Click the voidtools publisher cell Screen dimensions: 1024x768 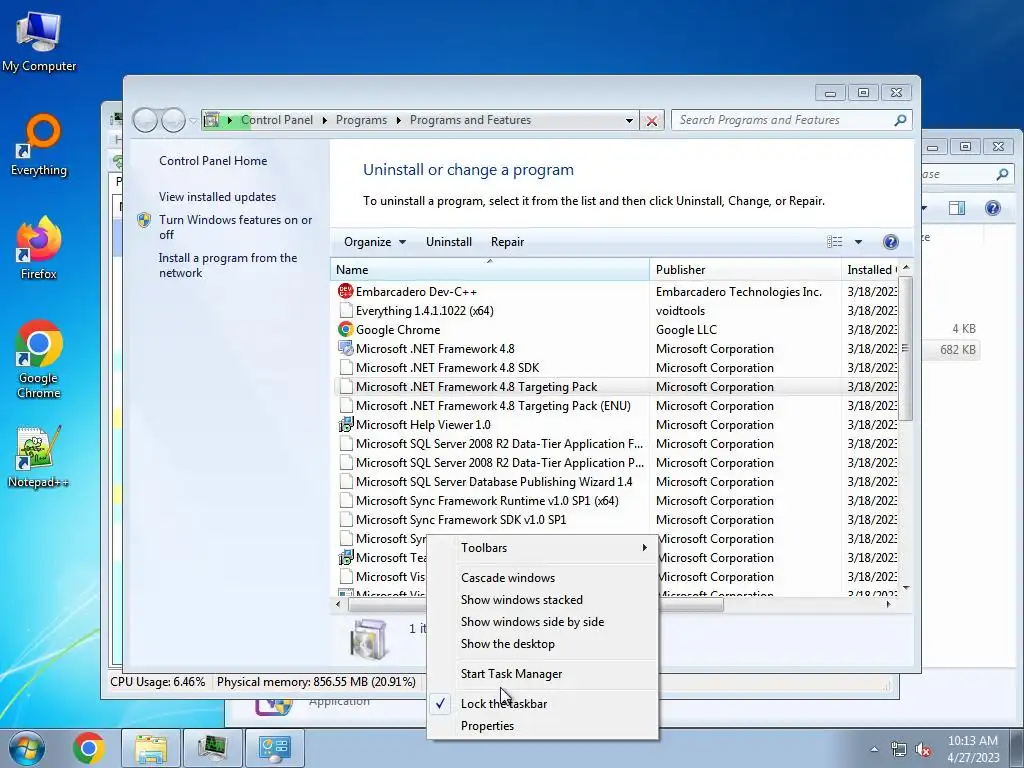(x=680, y=311)
